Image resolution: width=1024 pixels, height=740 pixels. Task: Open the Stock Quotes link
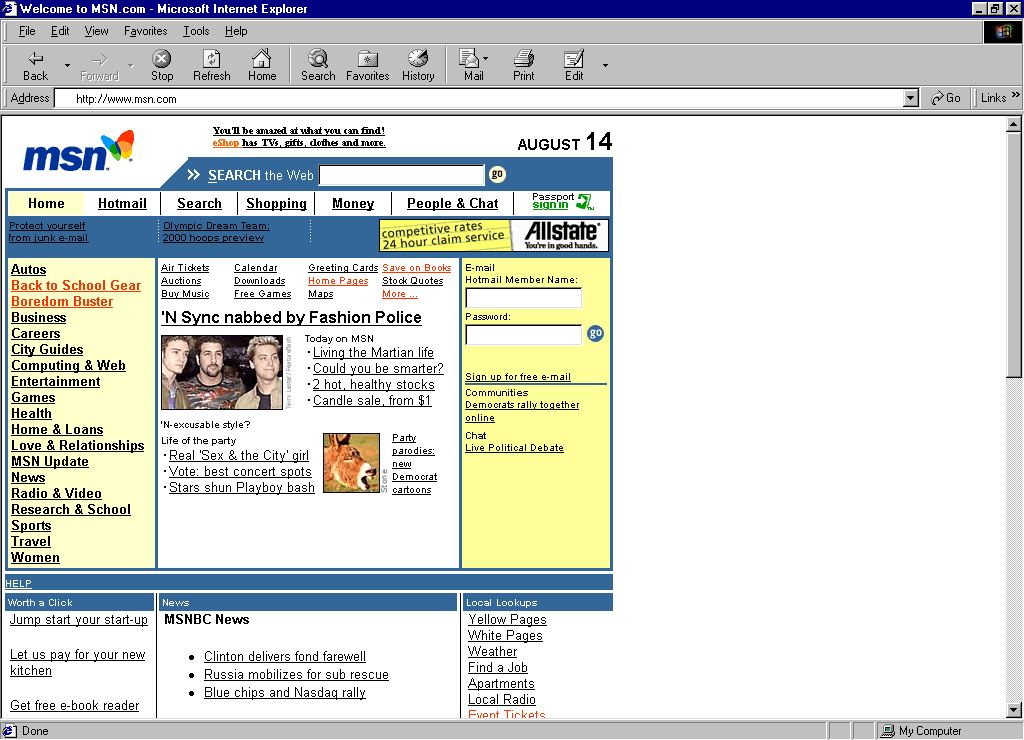click(413, 281)
